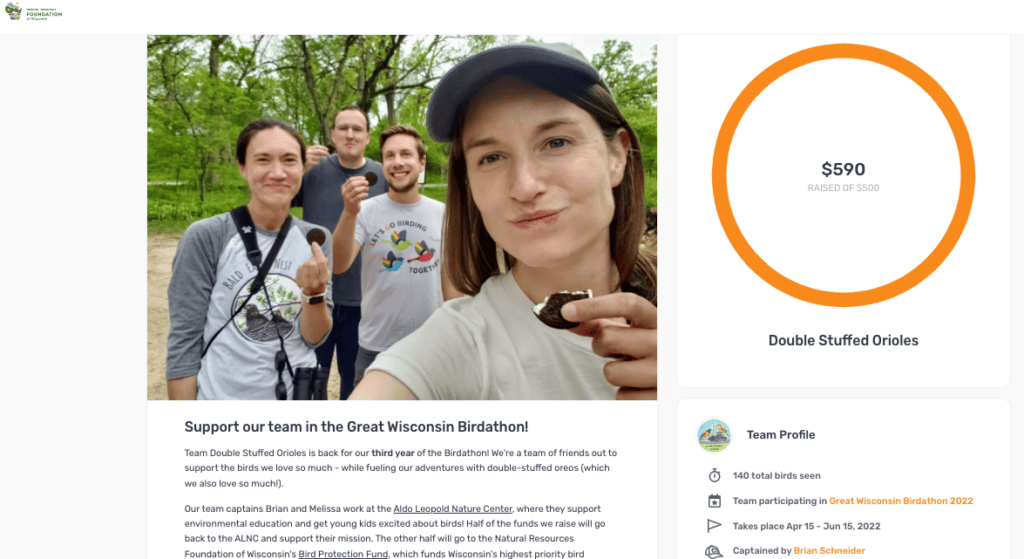
Task: Click the team profile avatar image
Action: point(714,436)
